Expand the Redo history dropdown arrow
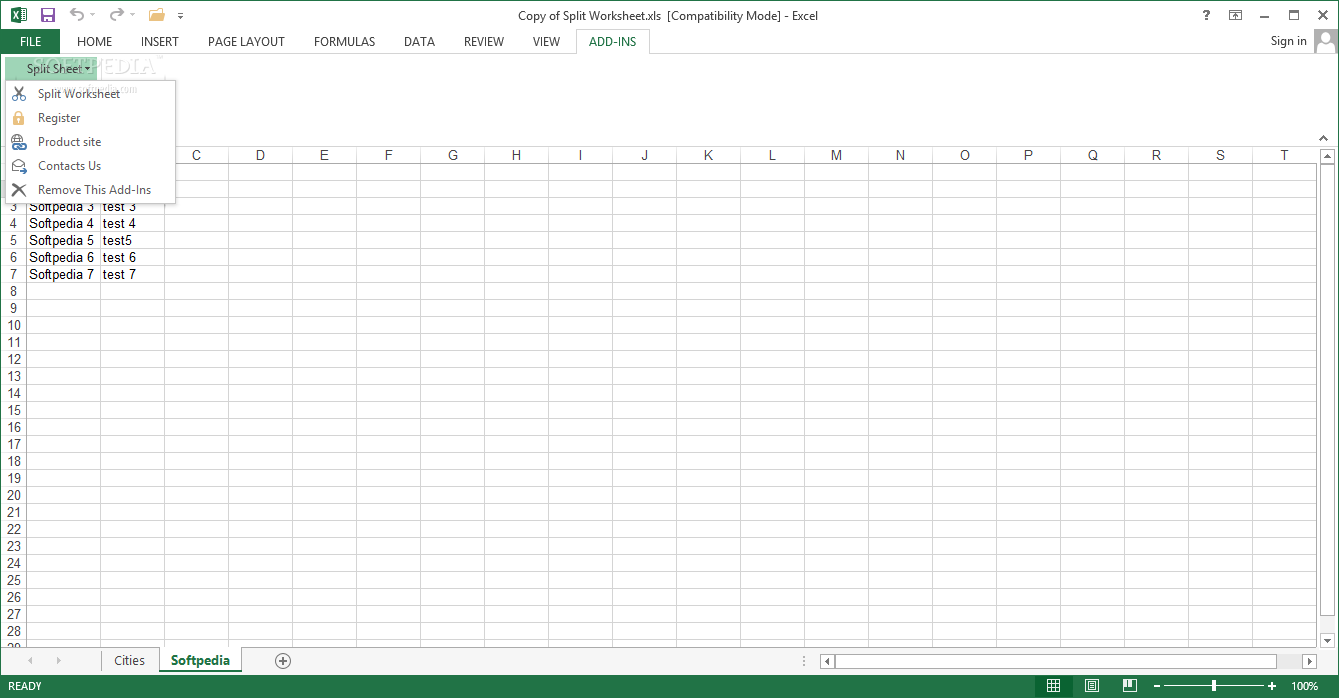The width and height of the screenshot is (1339, 698). (132, 15)
